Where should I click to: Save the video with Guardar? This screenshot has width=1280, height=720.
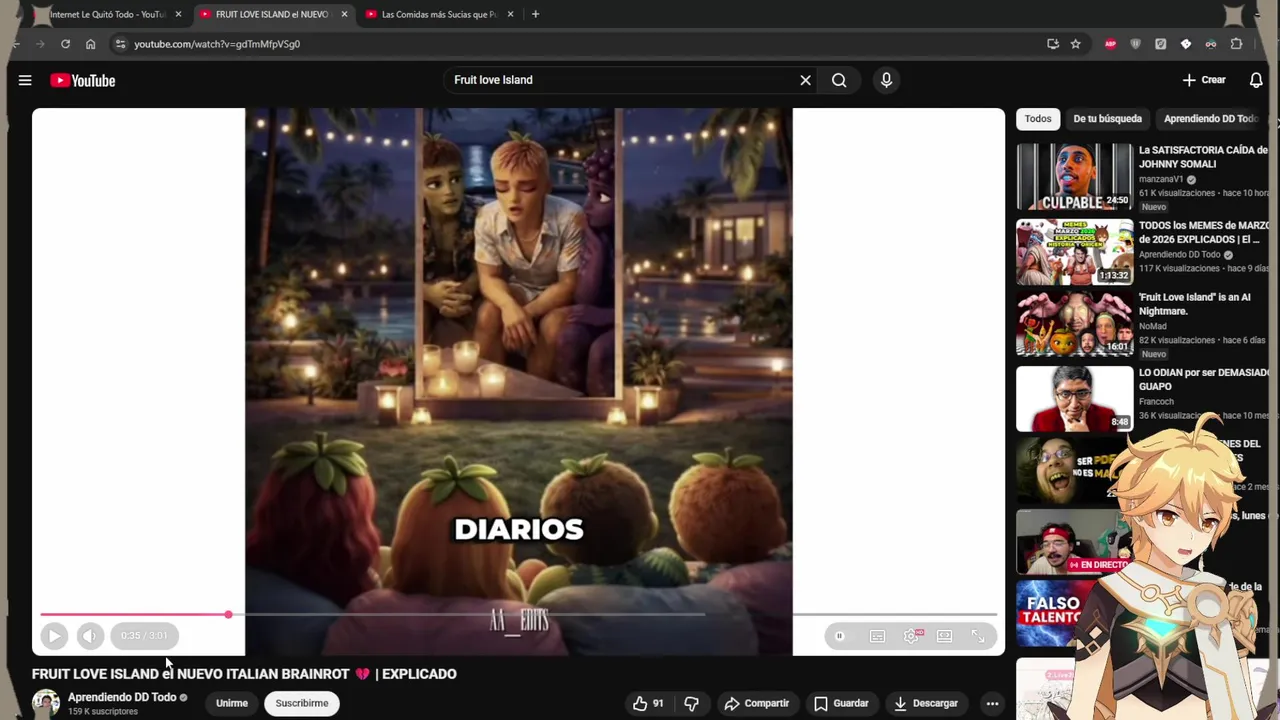click(841, 703)
